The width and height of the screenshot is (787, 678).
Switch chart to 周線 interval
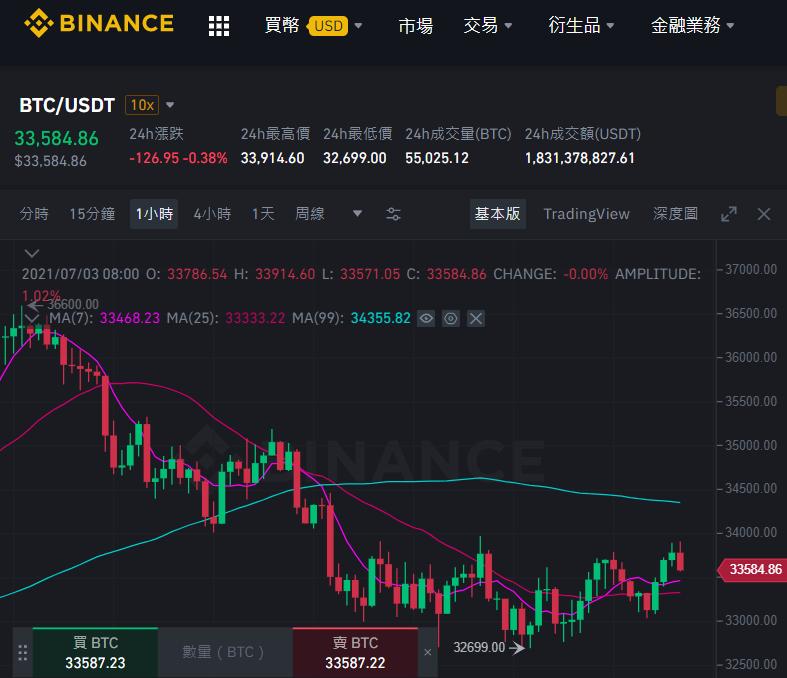[310, 214]
